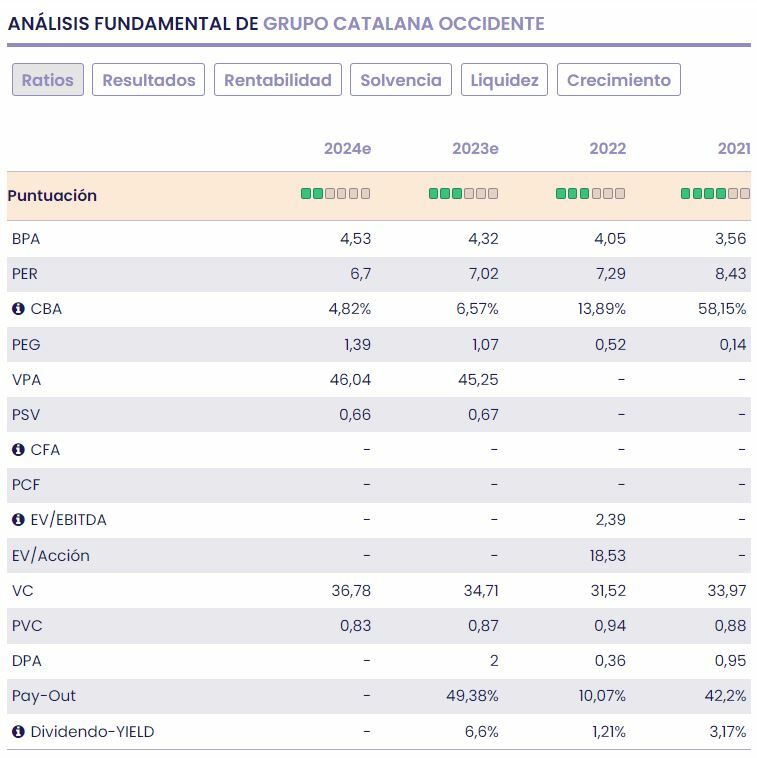Viewport: 757px width, 758px height.
Task: Click the 2021 score rating bar
Action: point(715,194)
